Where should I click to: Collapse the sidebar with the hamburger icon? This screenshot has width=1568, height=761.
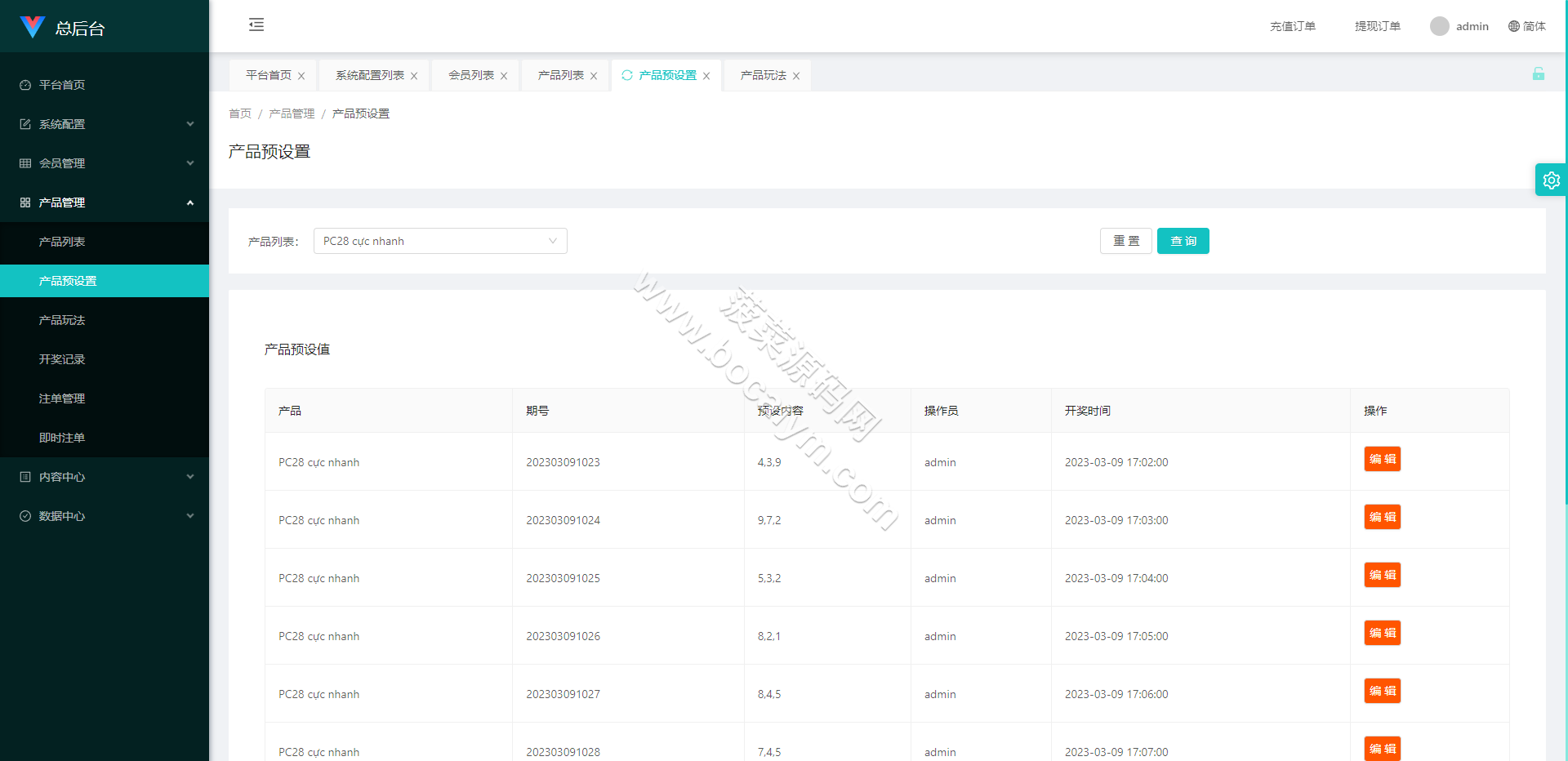point(256,24)
